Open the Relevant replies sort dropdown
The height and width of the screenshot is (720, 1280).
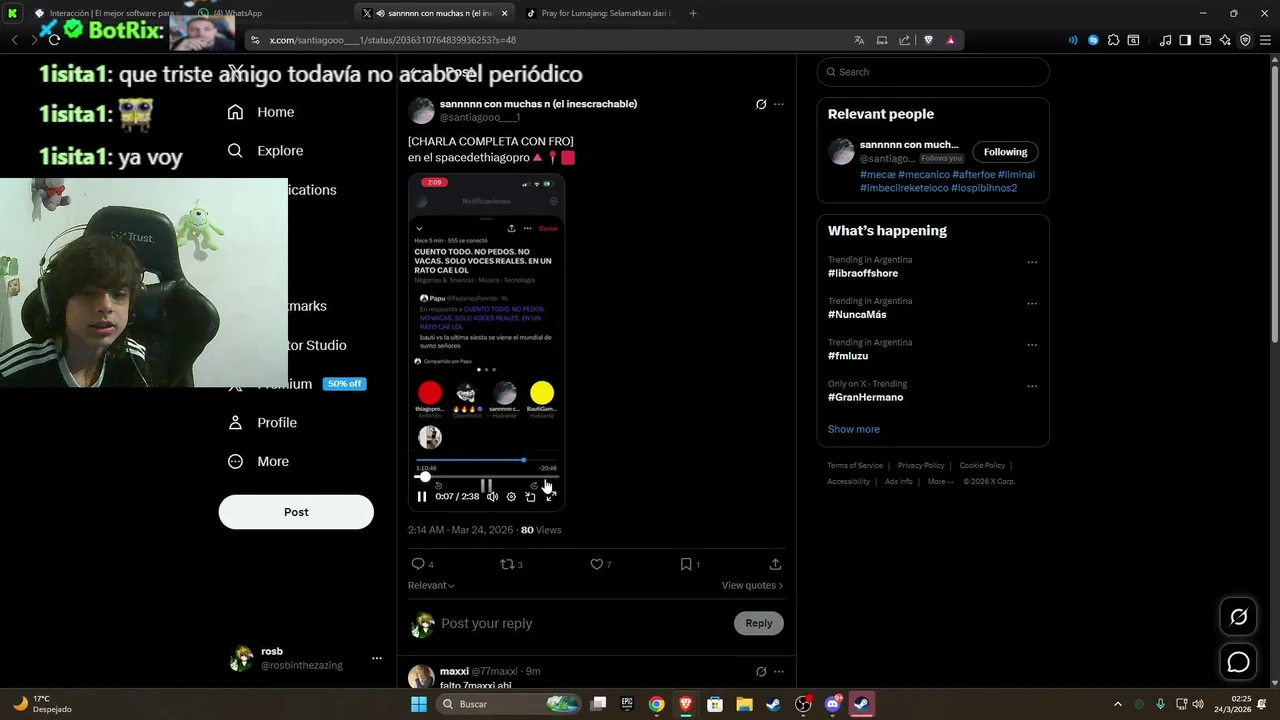(431, 585)
